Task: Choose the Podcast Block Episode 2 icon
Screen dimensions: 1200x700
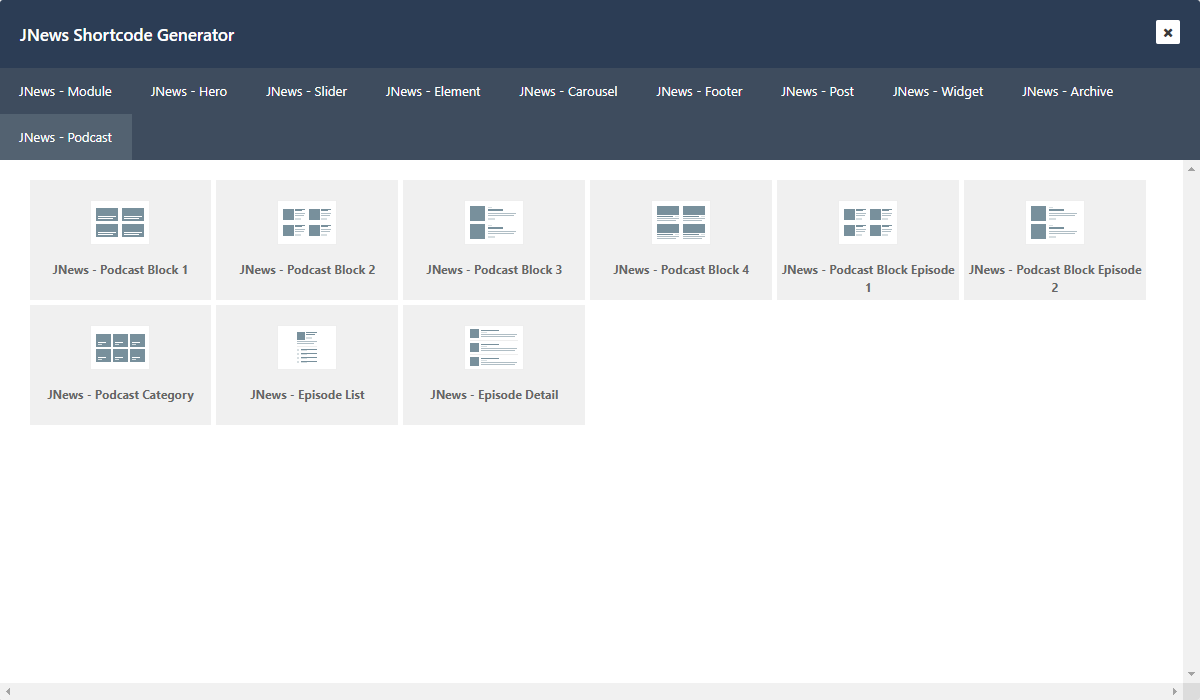Action: click(1055, 222)
